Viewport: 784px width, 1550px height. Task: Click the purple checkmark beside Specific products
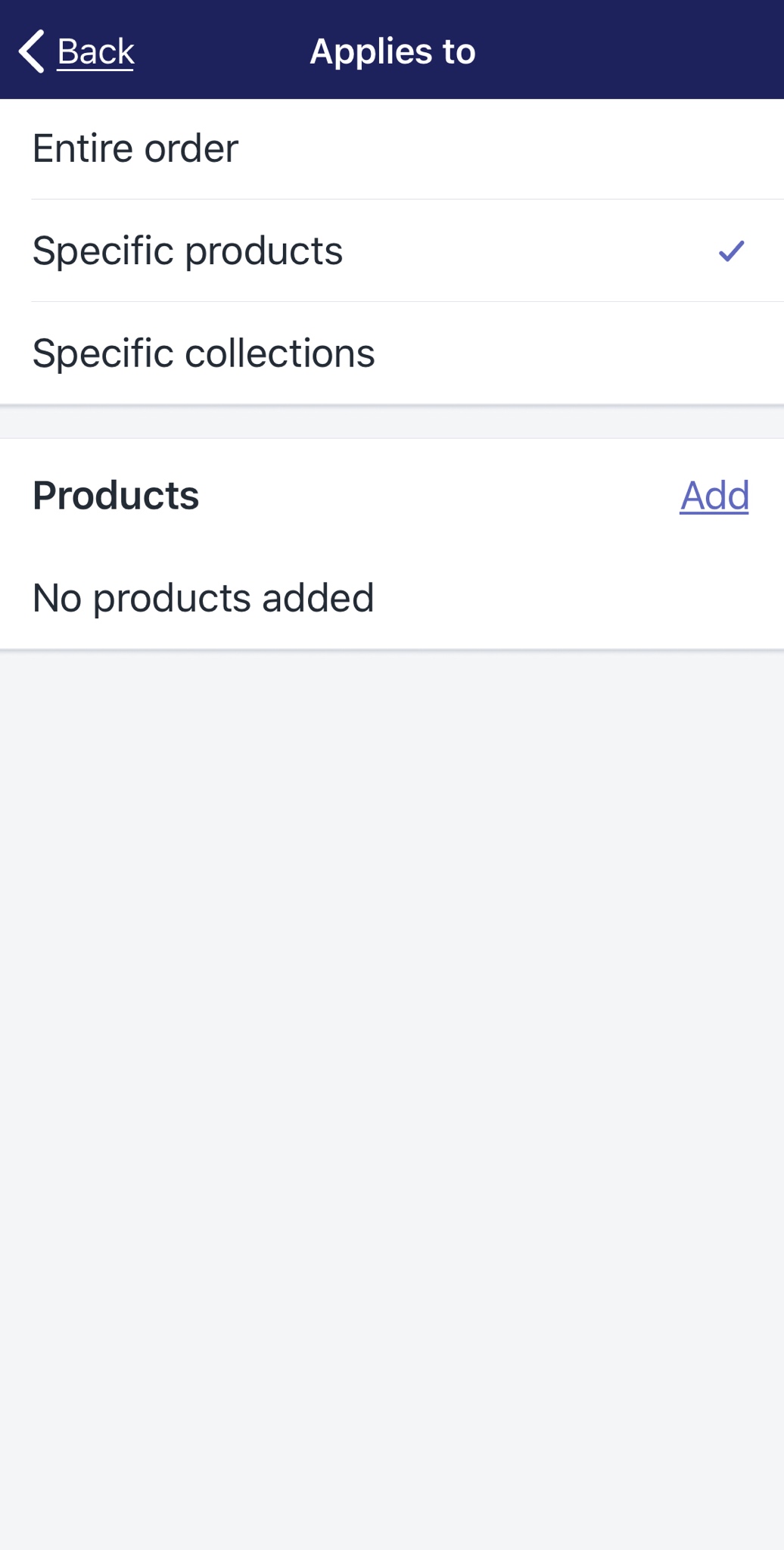click(731, 251)
